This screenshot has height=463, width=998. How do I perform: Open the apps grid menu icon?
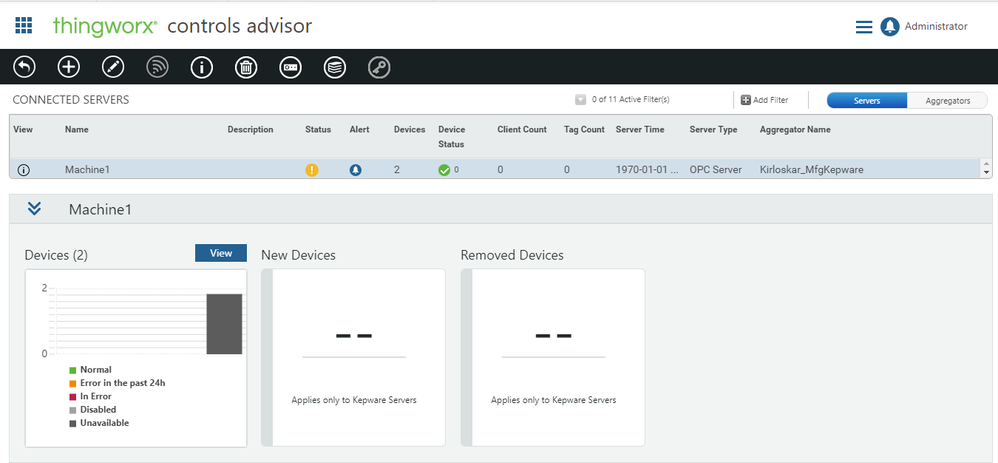point(24,25)
